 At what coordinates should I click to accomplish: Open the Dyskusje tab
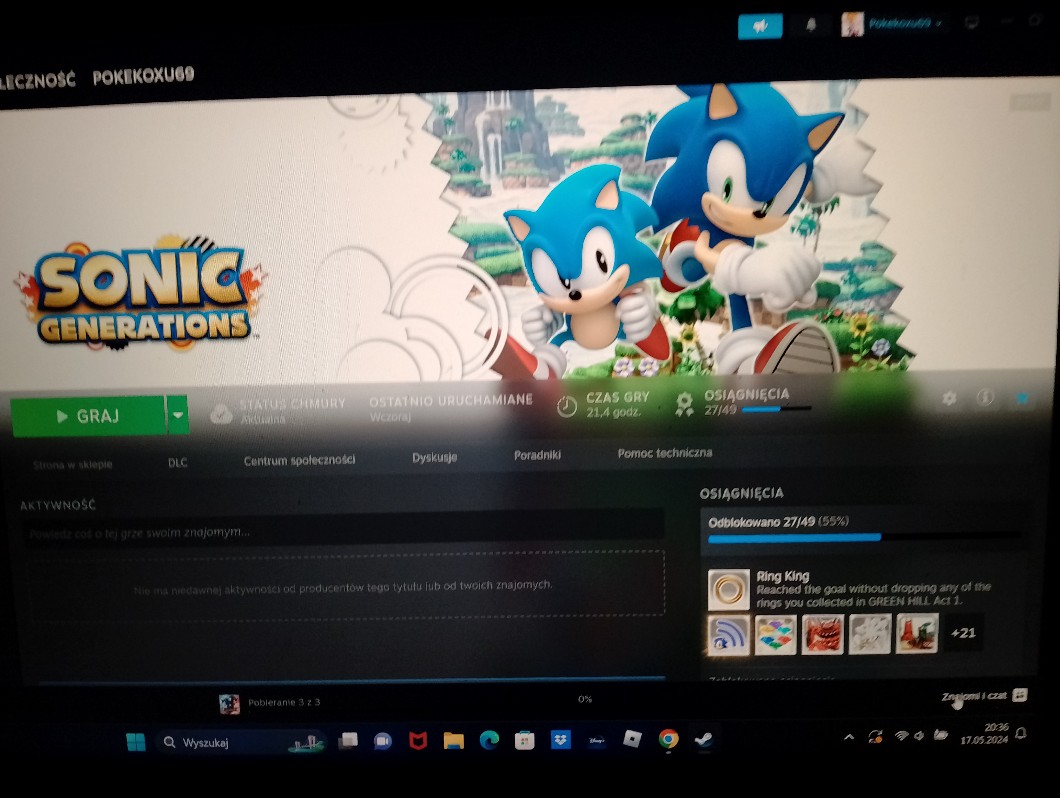point(434,457)
